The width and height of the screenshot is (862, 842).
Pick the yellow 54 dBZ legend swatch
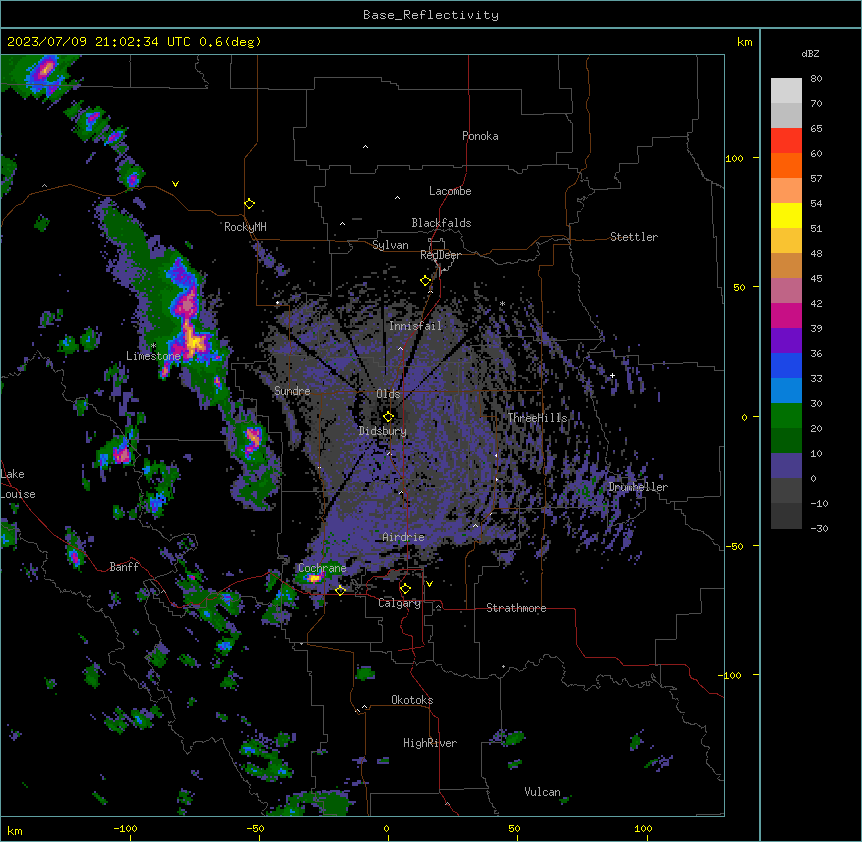[786, 215]
